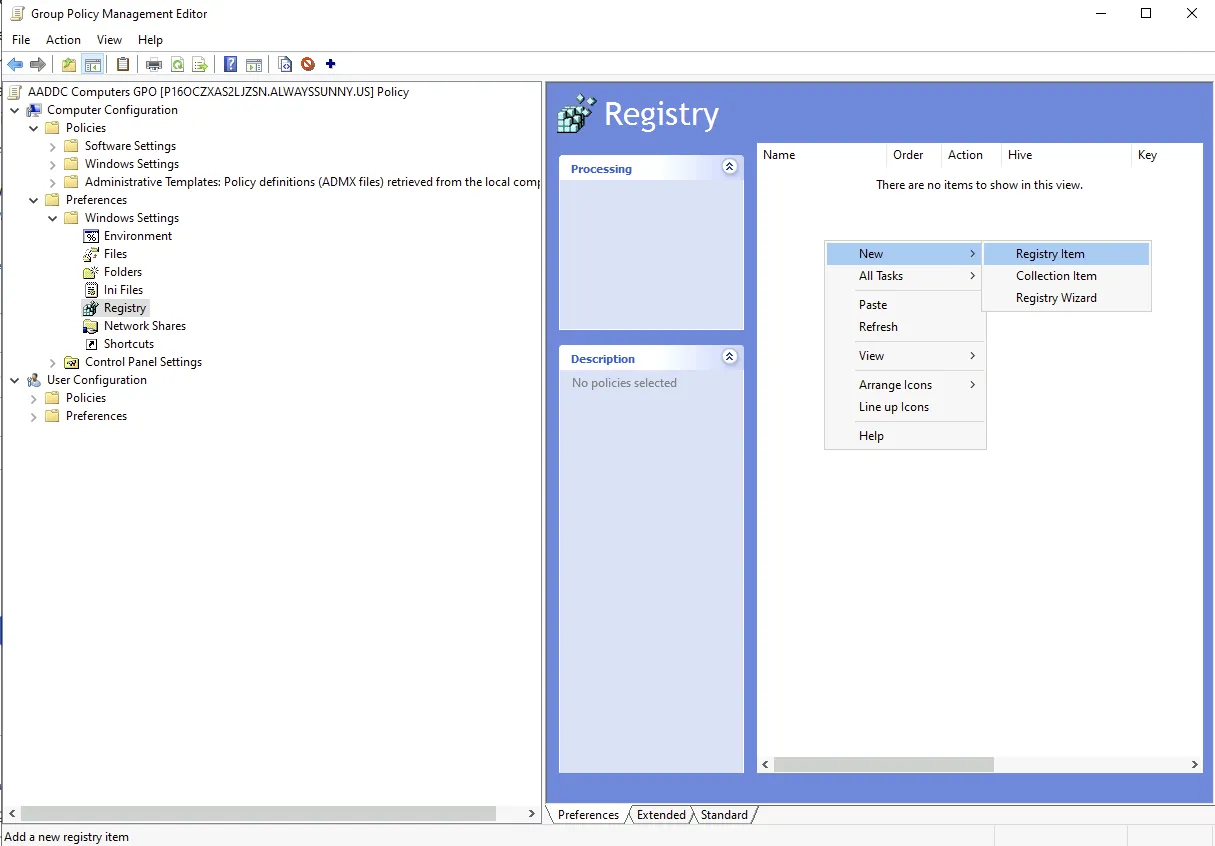Click the Display XML document toolbar icon
The image size is (1215, 846).
(285, 65)
